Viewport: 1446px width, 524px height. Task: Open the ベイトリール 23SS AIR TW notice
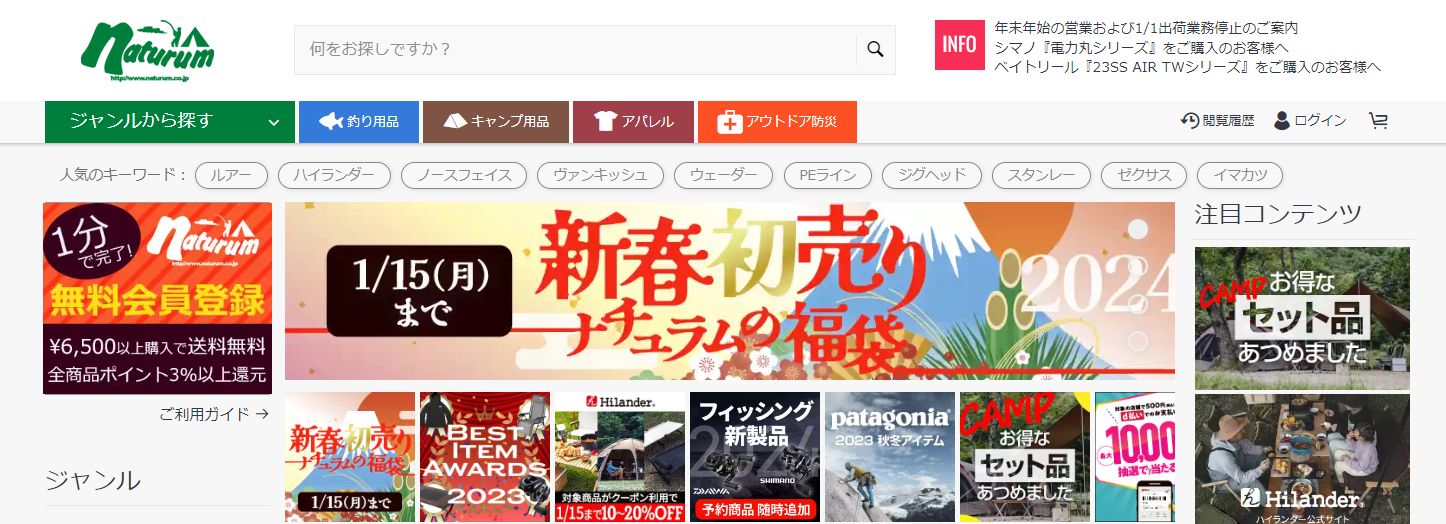pyautogui.click(x=1188, y=67)
